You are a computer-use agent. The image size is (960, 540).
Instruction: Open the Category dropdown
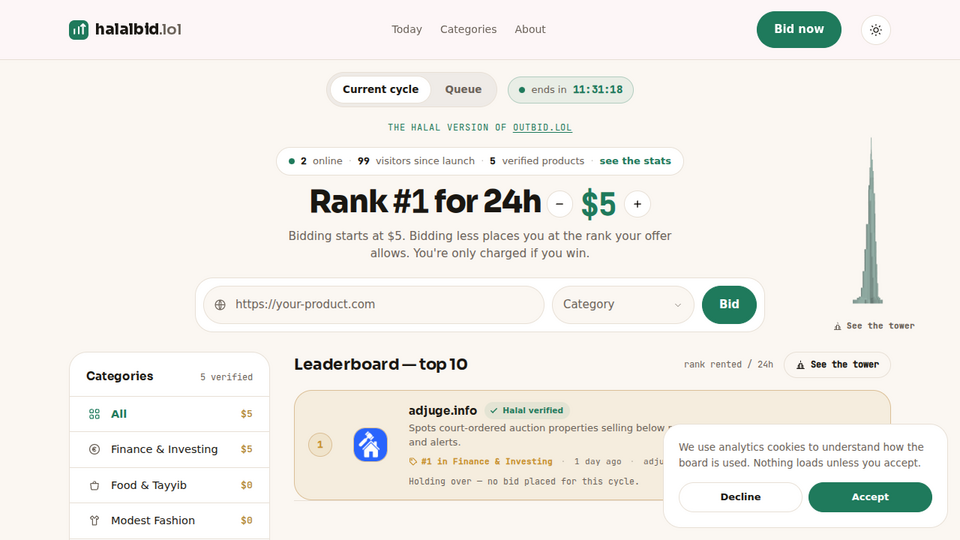point(623,304)
